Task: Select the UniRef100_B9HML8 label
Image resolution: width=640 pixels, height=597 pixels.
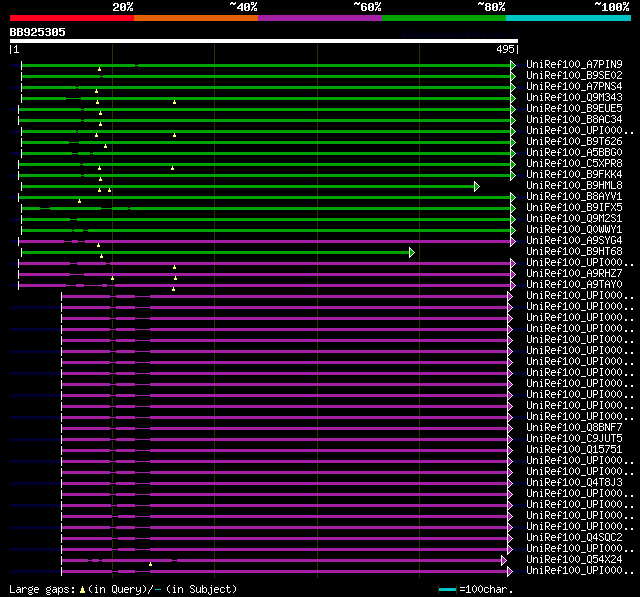Action: [x=574, y=186]
